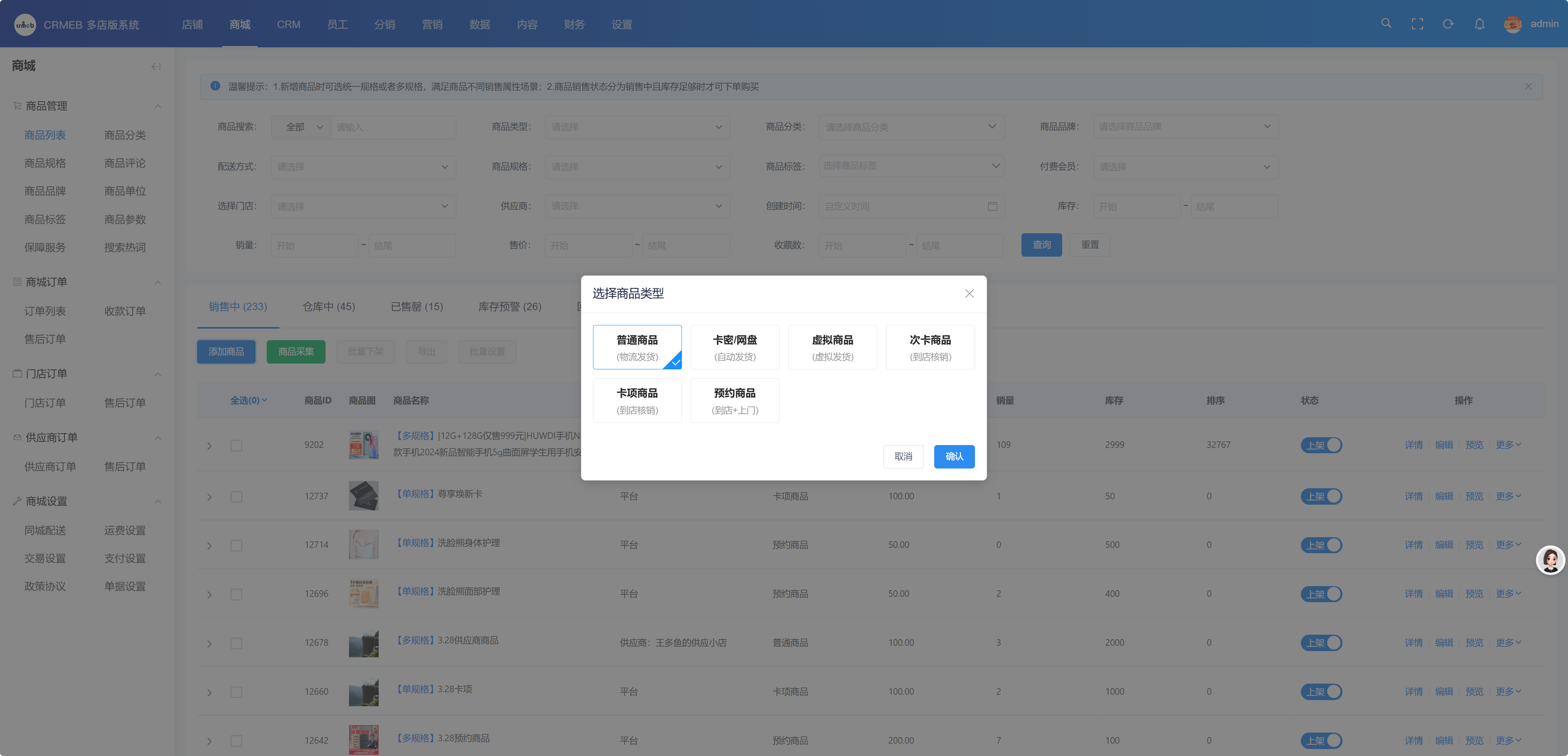Click the 重置 reset button
The image size is (1568, 756).
tap(1089, 244)
